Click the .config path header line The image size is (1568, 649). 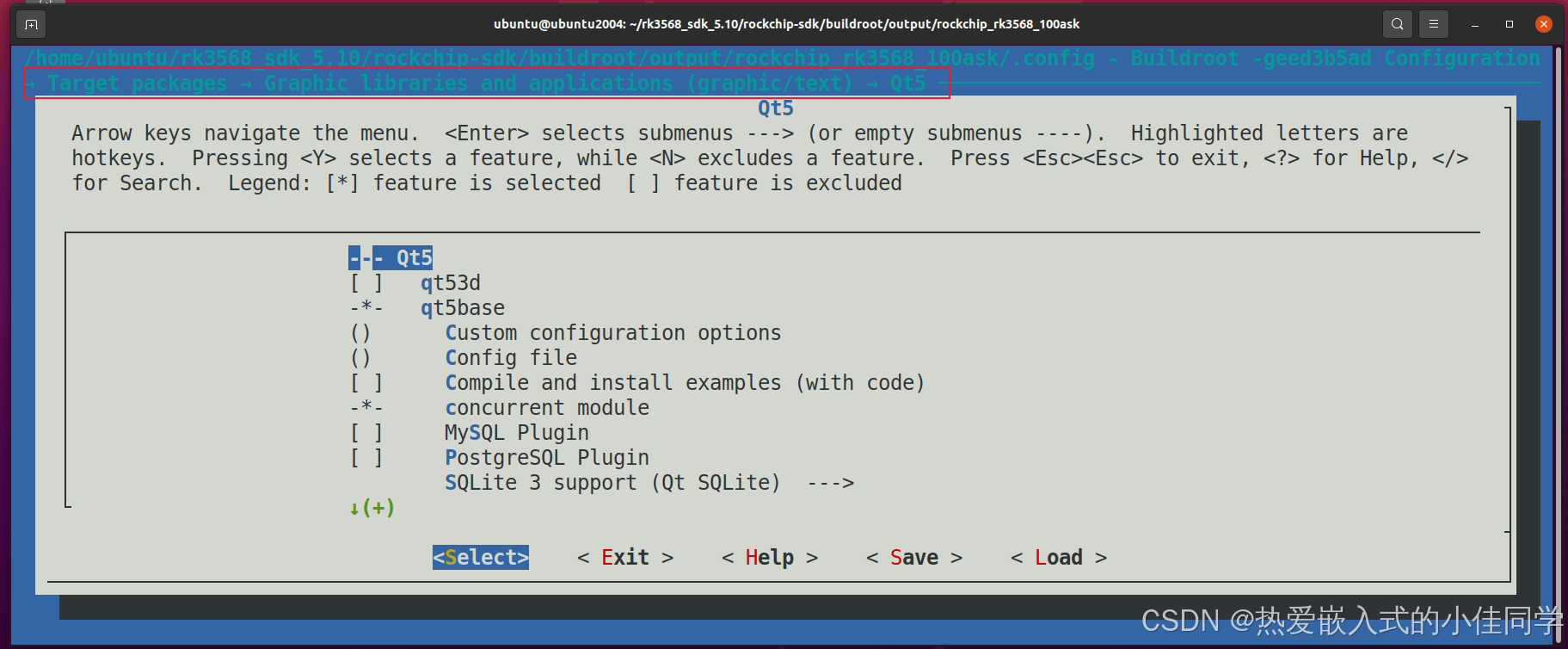pyautogui.click(x=783, y=59)
